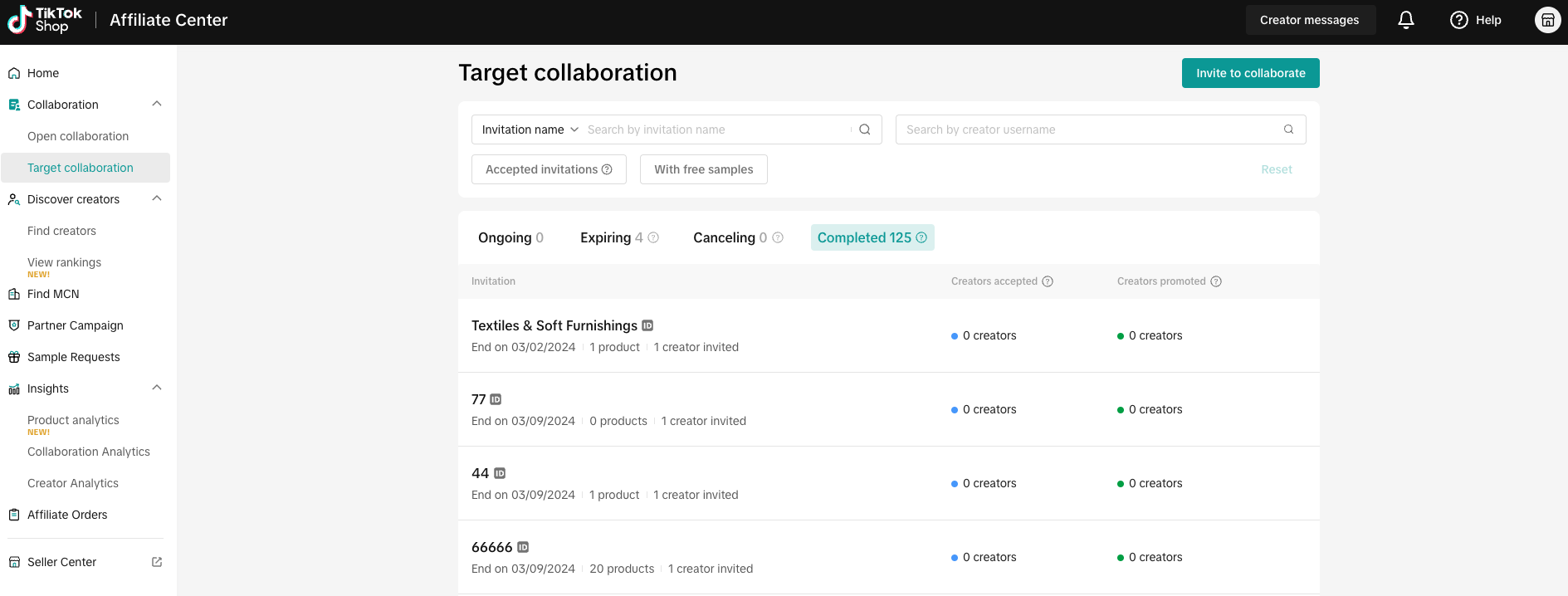Click the Completed tab info icon

(921, 237)
